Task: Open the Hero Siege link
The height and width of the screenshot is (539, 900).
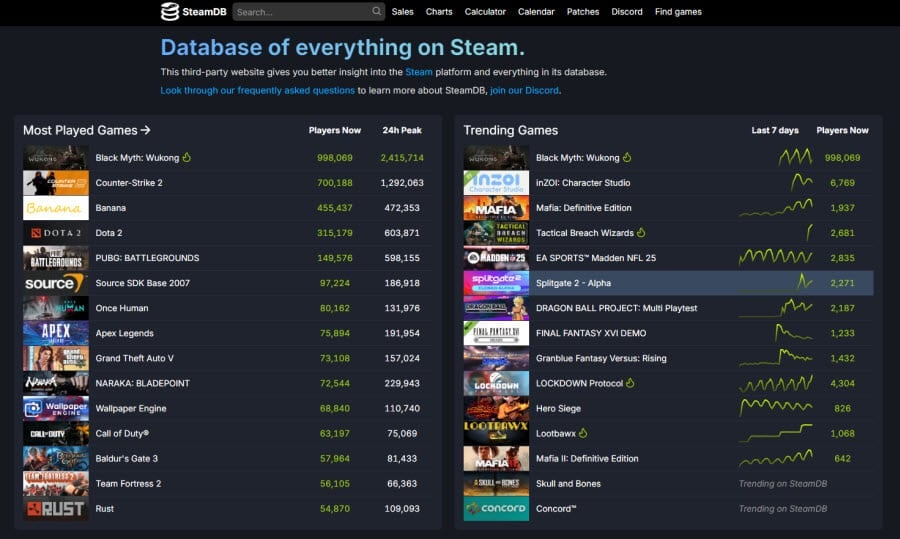Action: (558, 408)
